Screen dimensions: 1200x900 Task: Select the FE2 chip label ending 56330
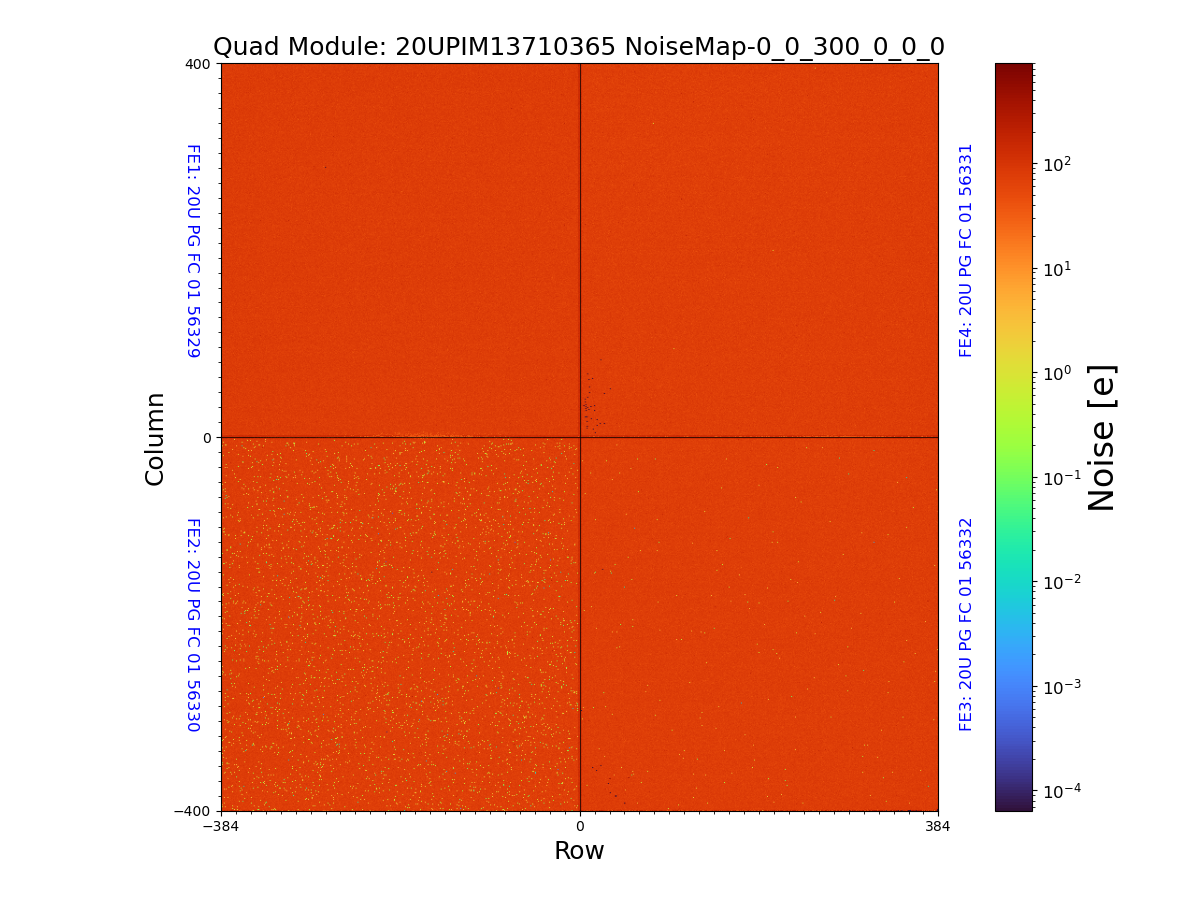coord(193,624)
